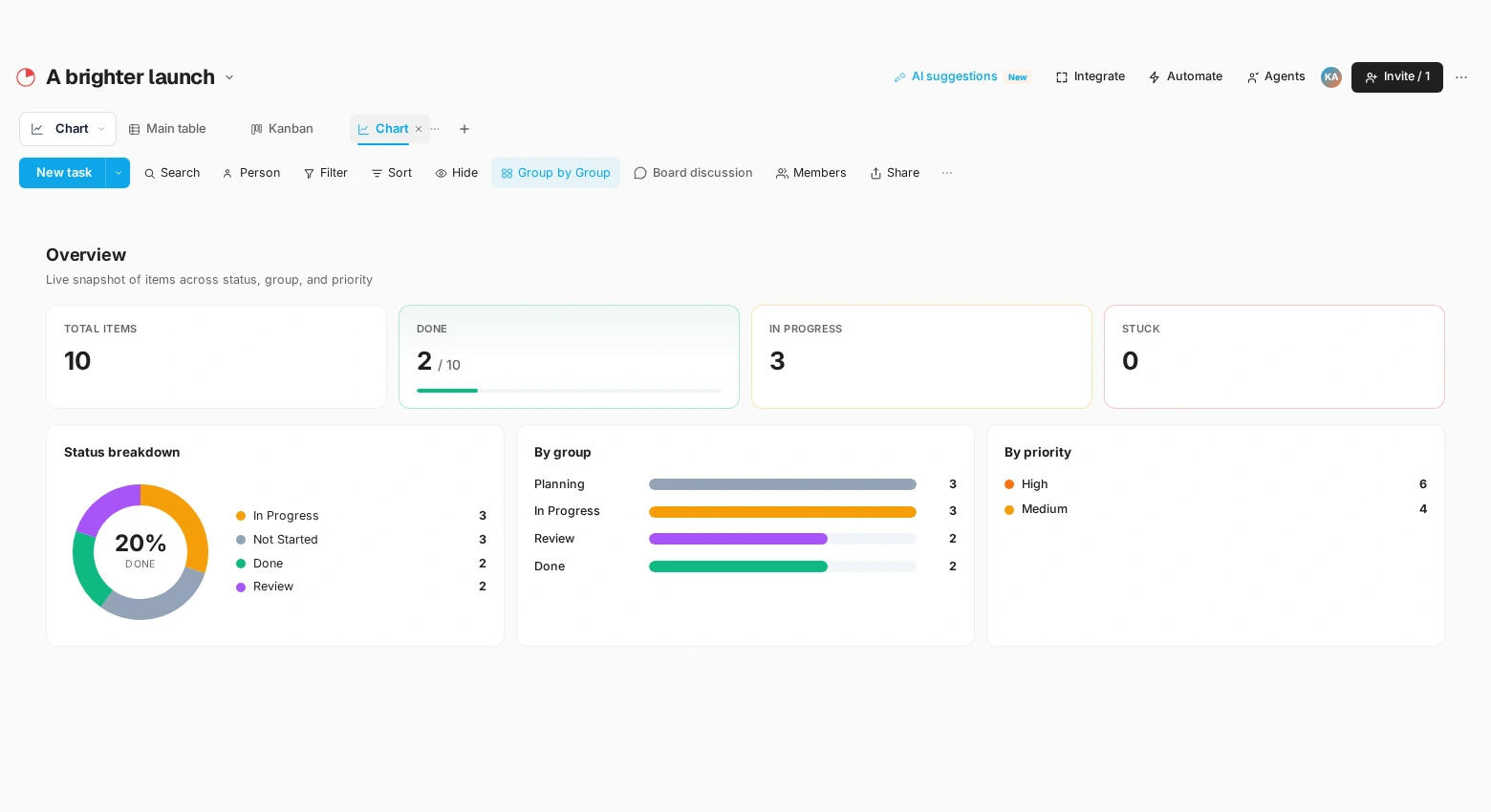Viewport: 1491px width, 812px height.
Task: Add a new view with plus icon
Action: click(465, 129)
